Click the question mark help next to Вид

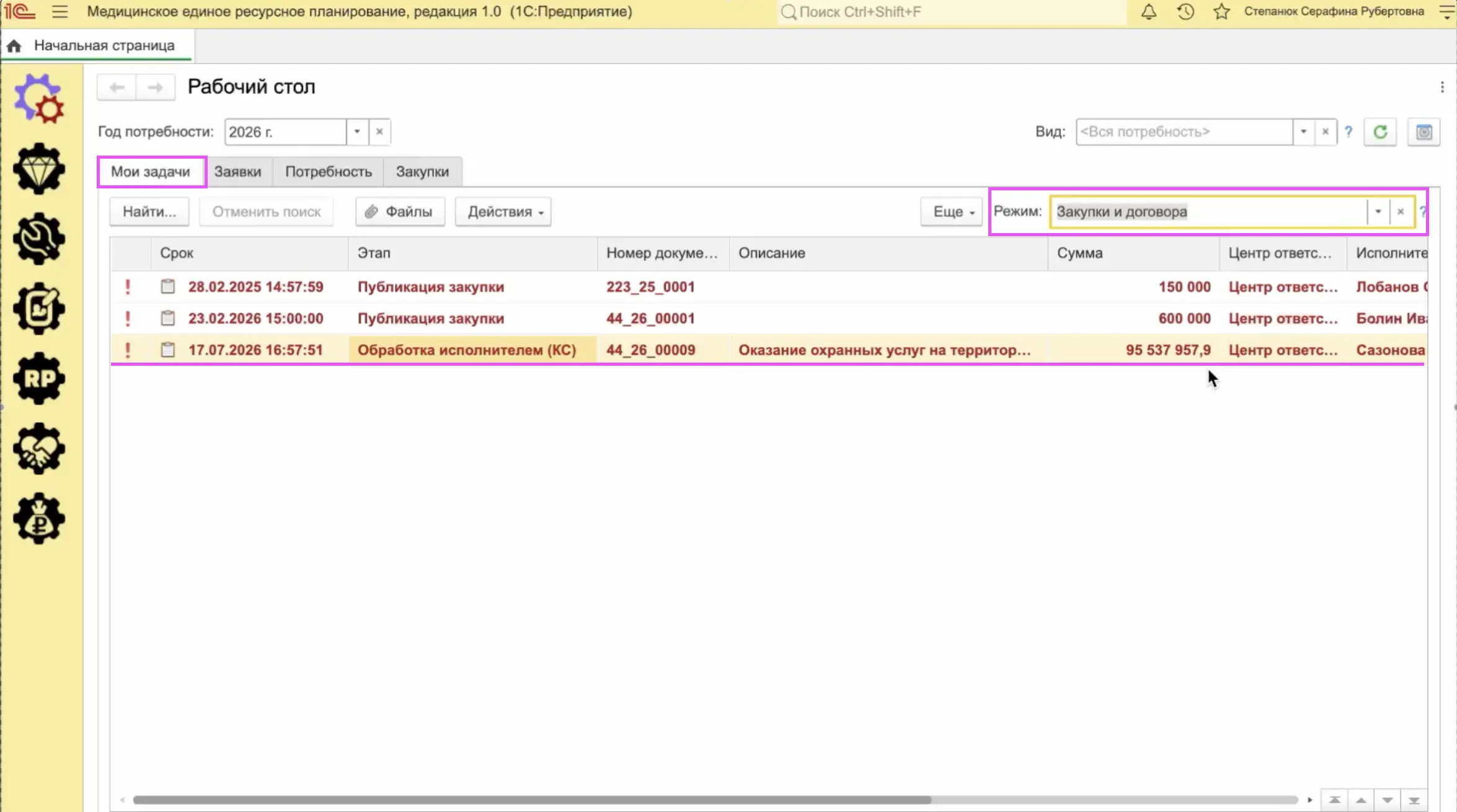(1348, 132)
